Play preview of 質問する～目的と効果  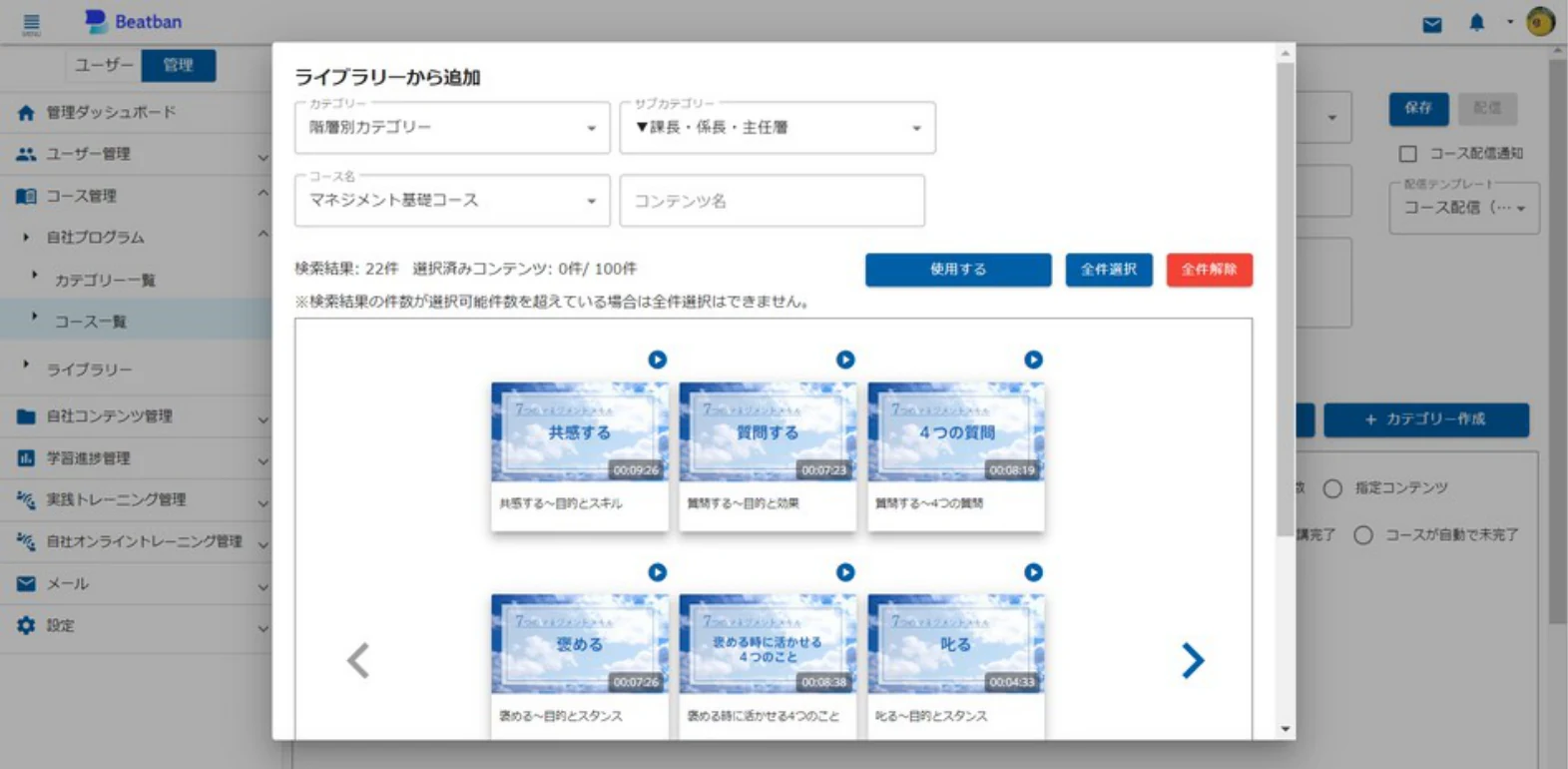tap(845, 360)
